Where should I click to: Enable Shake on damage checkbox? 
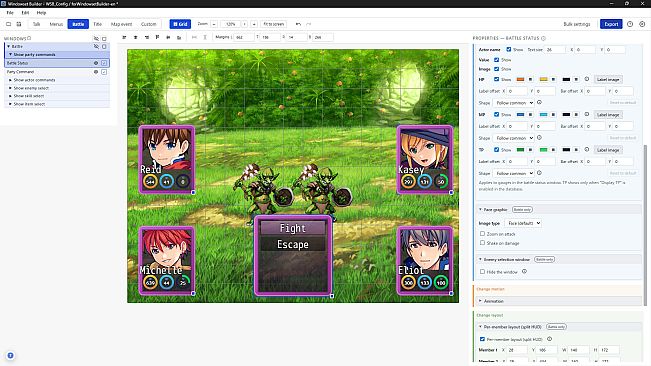[x=482, y=243]
